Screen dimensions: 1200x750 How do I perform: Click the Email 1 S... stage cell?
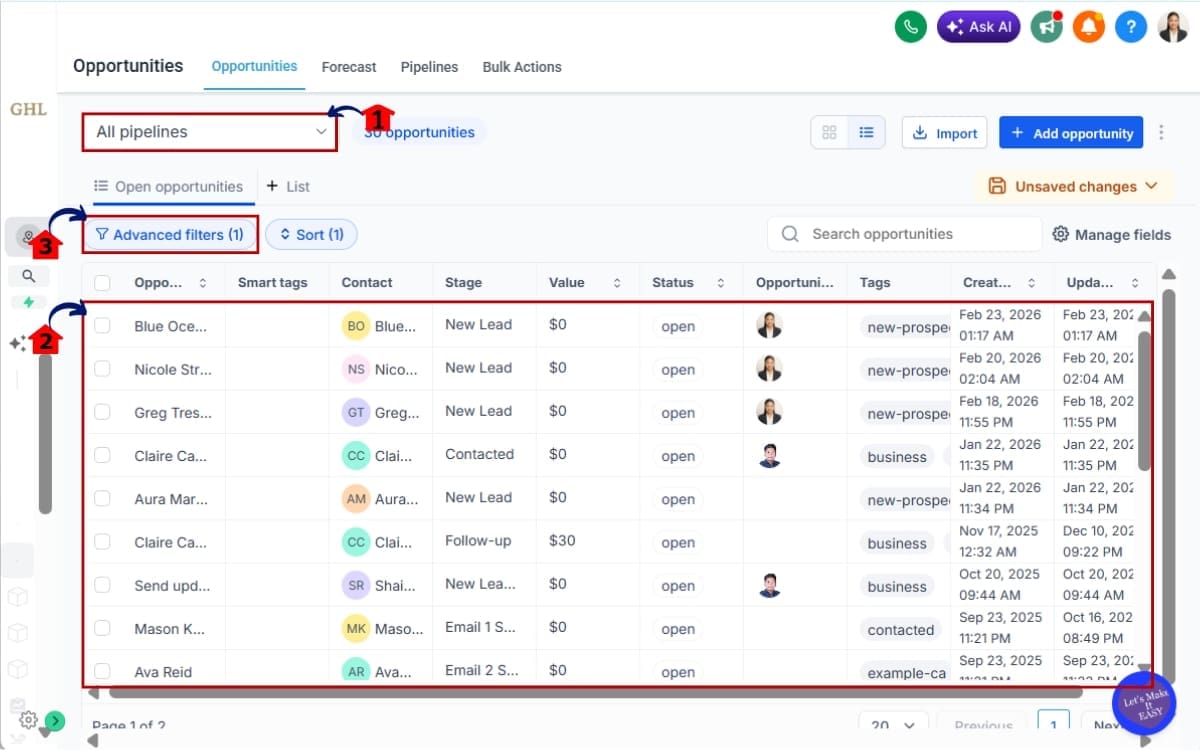click(x=480, y=627)
